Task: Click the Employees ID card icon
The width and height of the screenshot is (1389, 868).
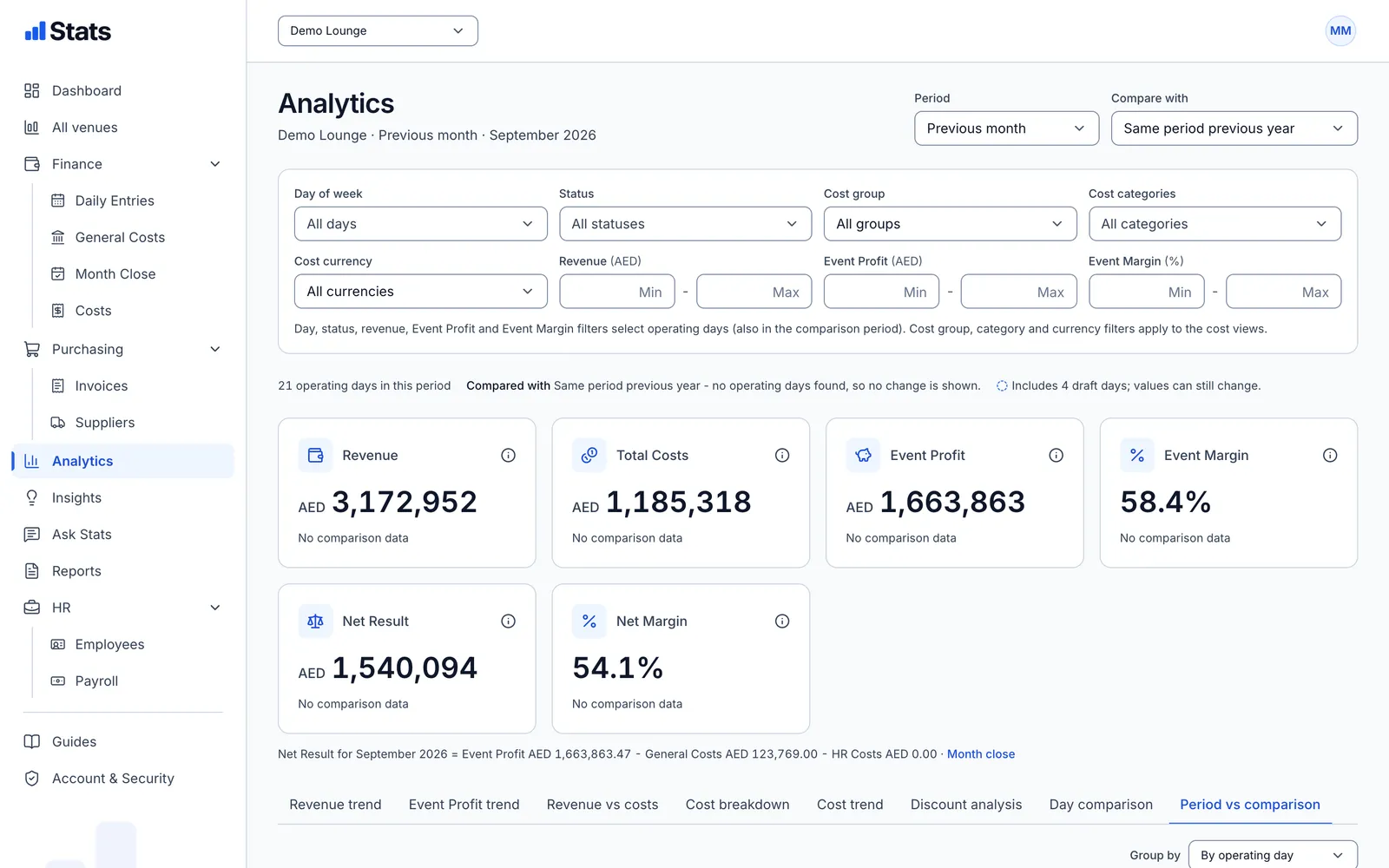Action: click(x=58, y=645)
